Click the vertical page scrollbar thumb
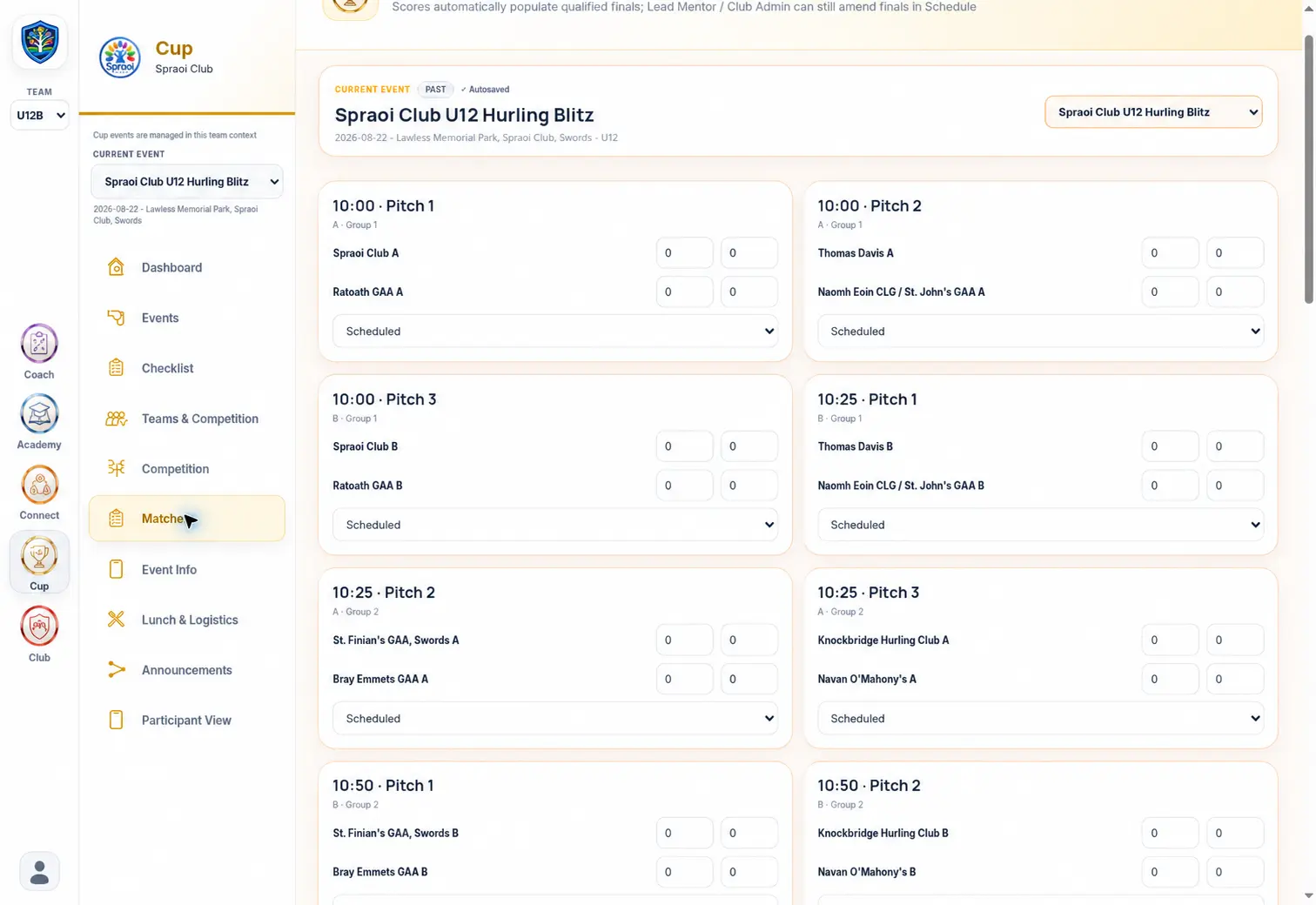 (1308, 170)
